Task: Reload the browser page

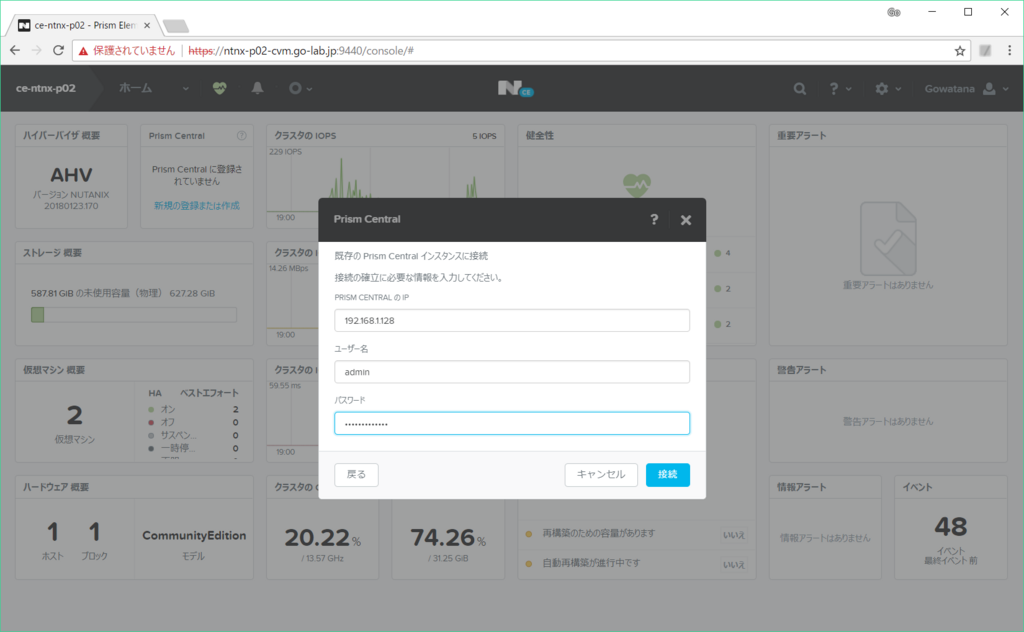Action: pos(58,50)
